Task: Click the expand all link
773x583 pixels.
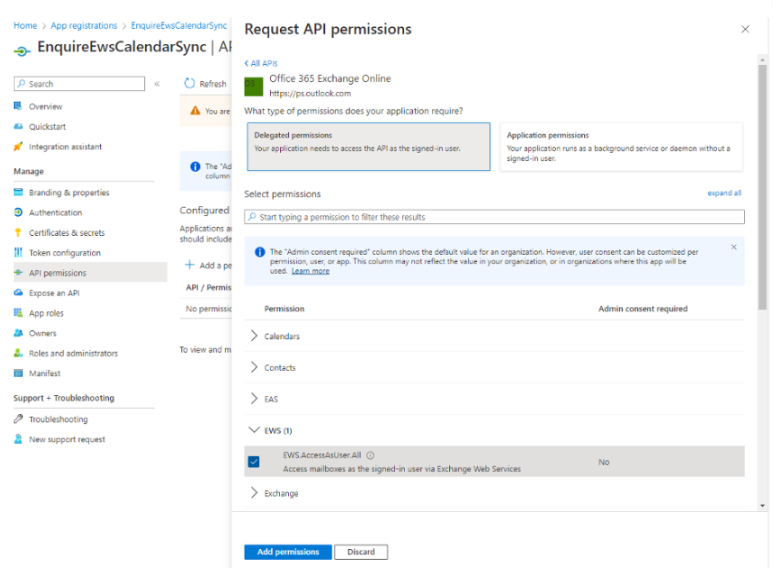Action: [x=724, y=193]
